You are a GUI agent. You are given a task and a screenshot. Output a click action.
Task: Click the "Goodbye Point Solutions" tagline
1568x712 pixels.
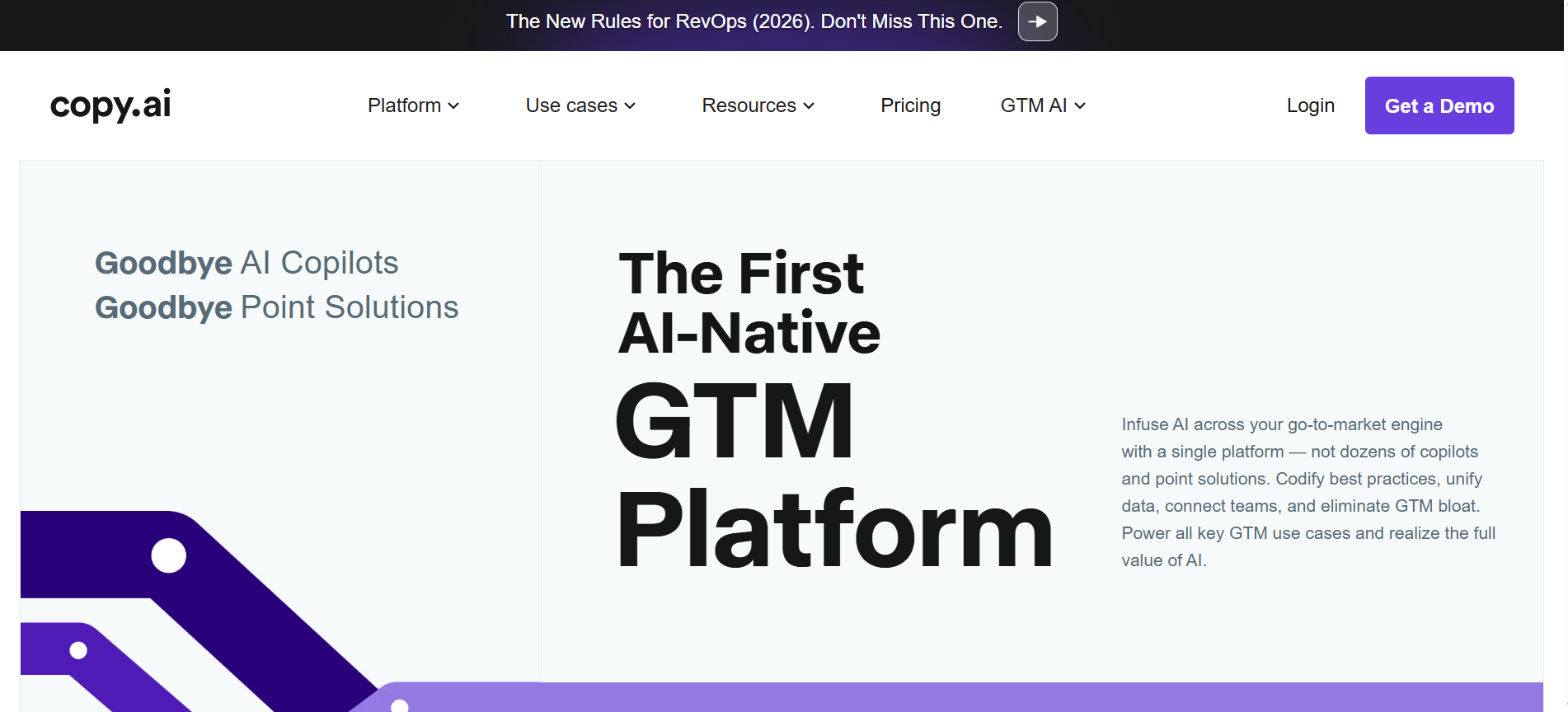(x=276, y=307)
